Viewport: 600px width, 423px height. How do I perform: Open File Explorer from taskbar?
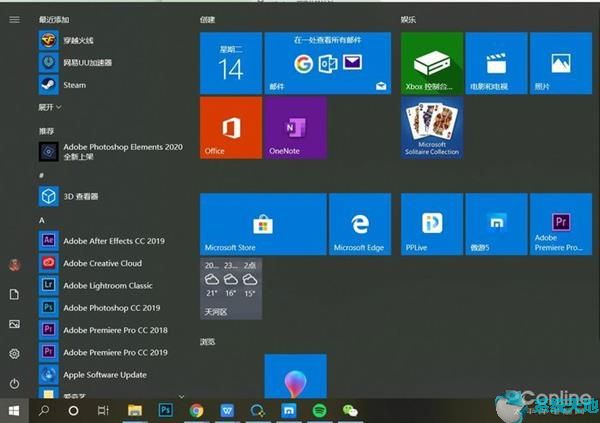click(x=135, y=411)
